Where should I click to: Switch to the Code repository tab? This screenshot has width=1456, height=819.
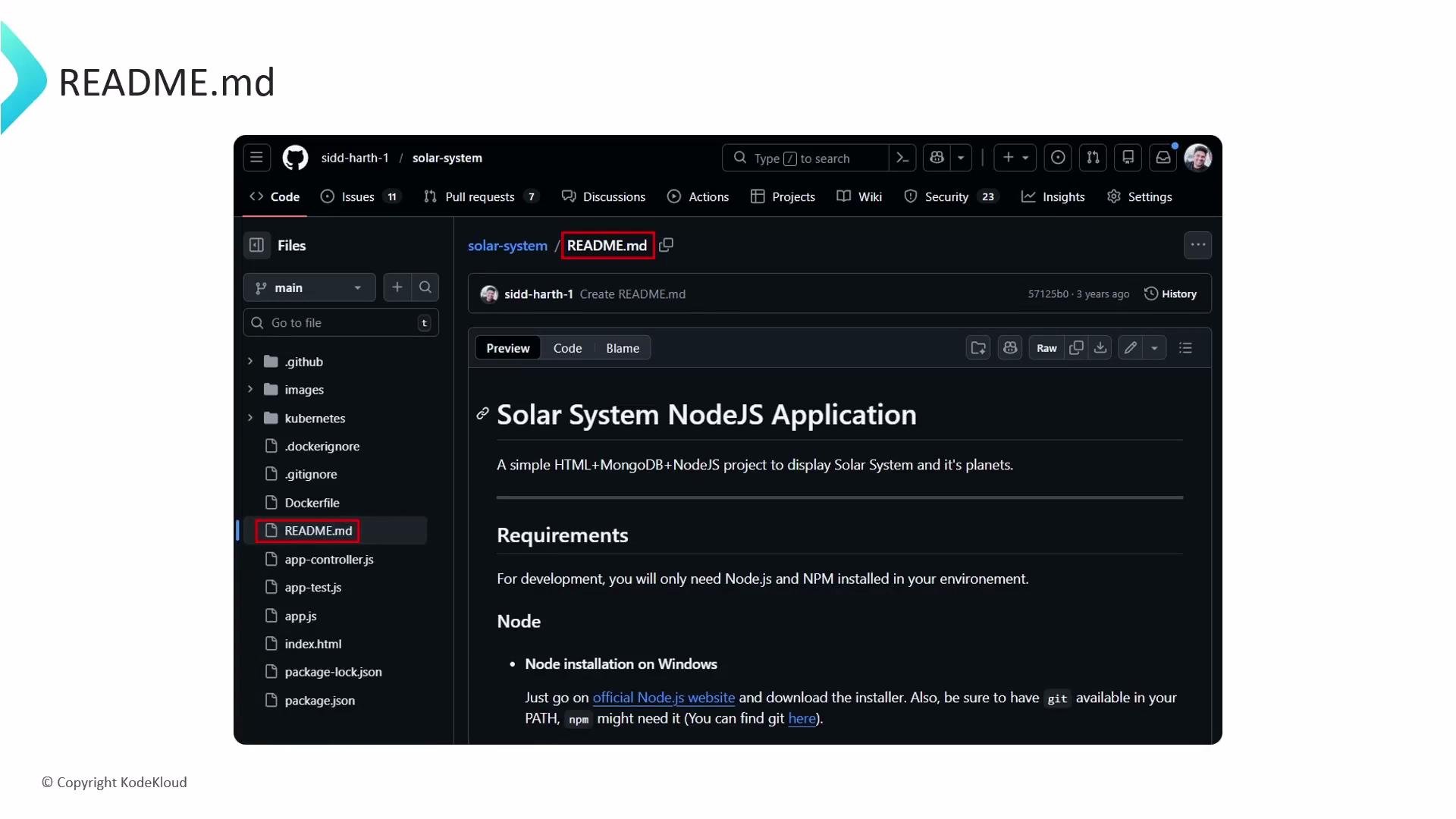pyautogui.click(x=275, y=196)
